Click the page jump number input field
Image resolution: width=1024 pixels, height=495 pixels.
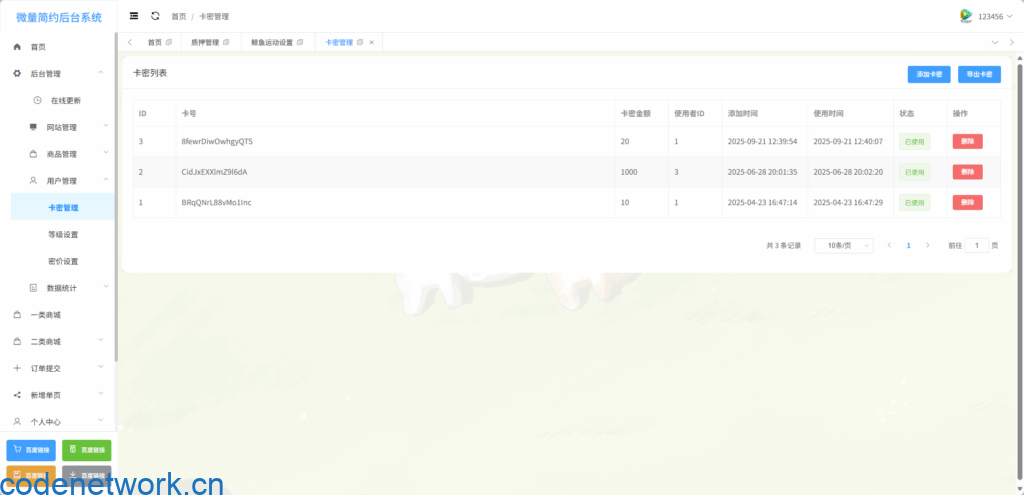[977, 245]
